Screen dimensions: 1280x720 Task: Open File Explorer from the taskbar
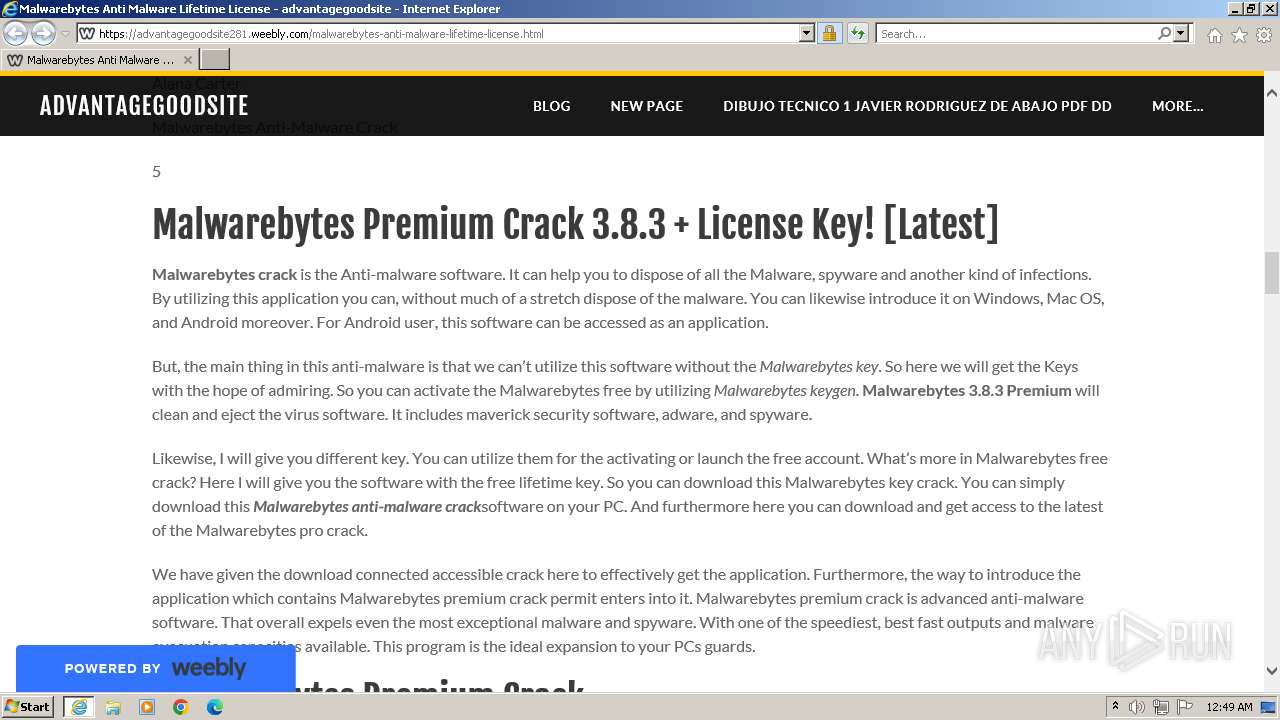pyautogui.click(x=113, y=707)
